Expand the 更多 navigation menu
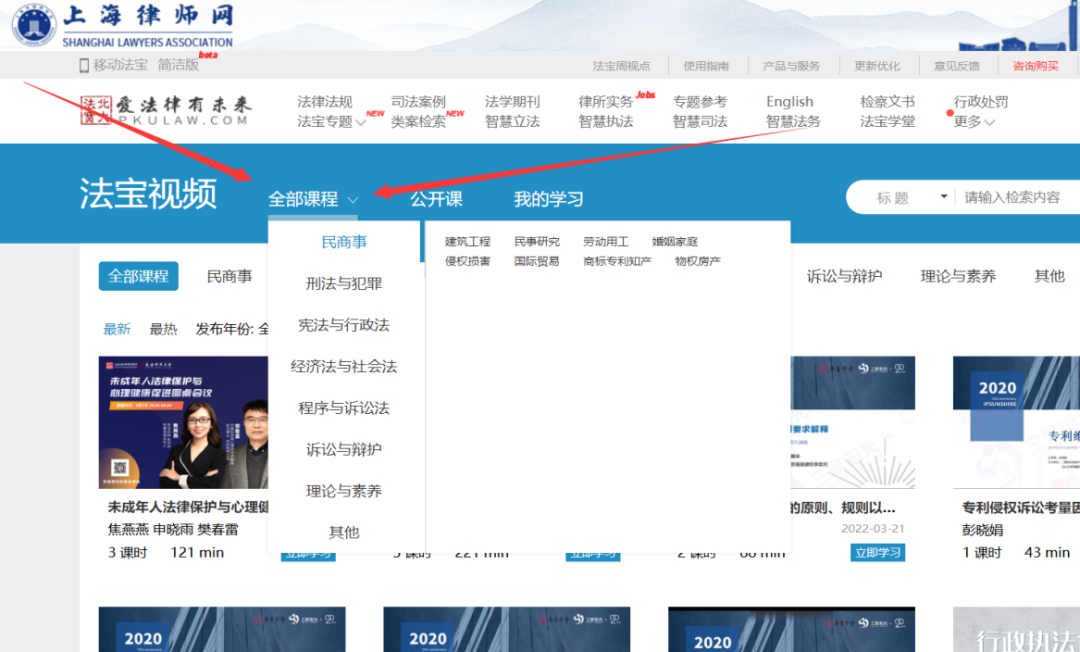The image size is (1080, 652). tap(974, 122)
